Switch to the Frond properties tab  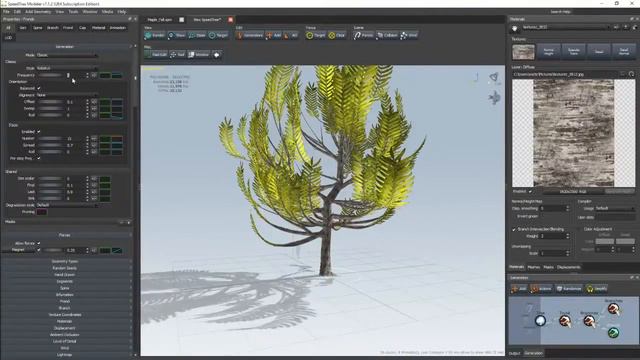pyautogui.click(x=68, y=28)
